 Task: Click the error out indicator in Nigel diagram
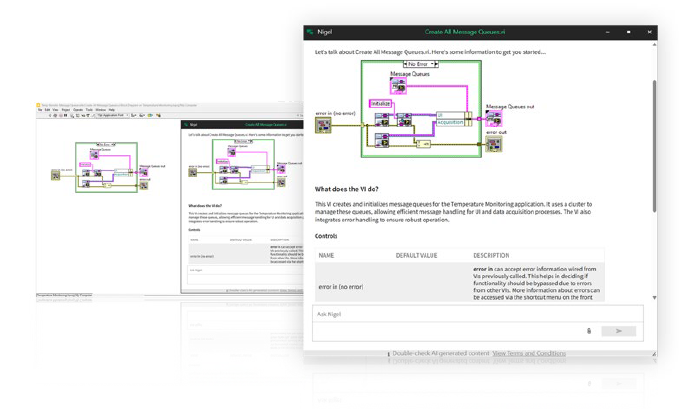tap(494, 144)
